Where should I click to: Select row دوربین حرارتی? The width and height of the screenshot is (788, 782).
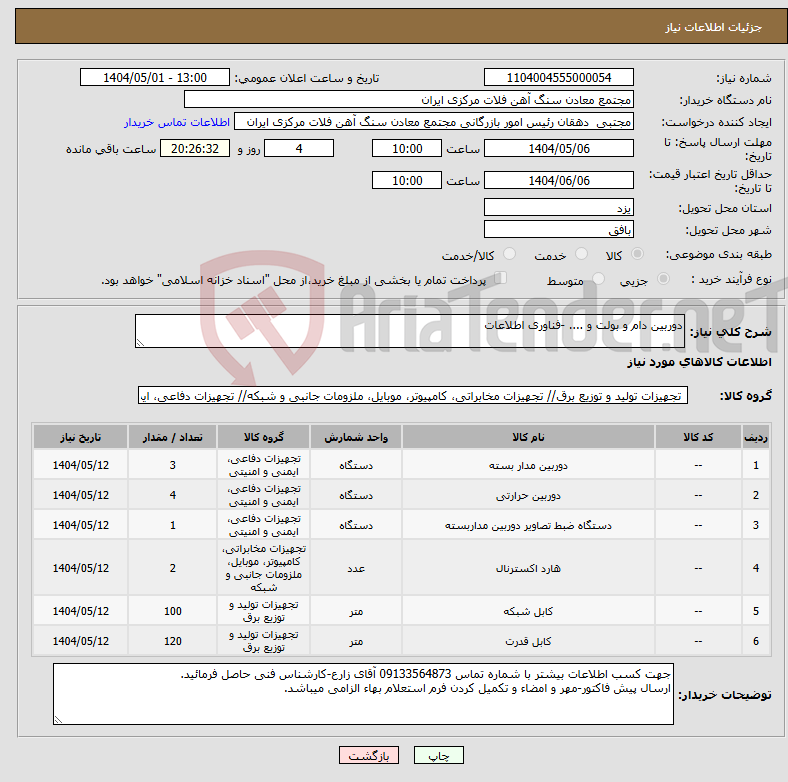(x=402, y=495)
